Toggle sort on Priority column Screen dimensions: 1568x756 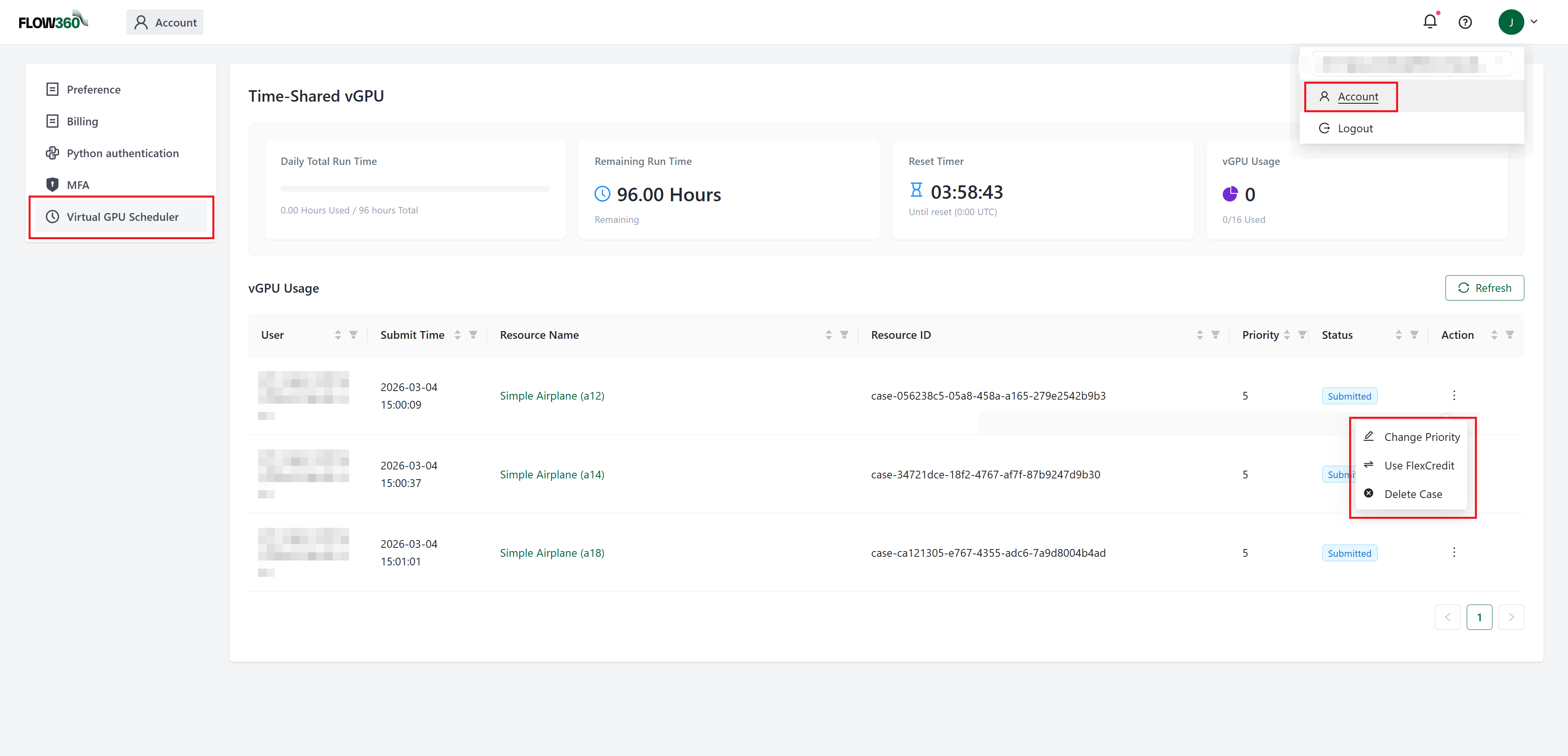pyautogui.click(x=1287, y=334)
